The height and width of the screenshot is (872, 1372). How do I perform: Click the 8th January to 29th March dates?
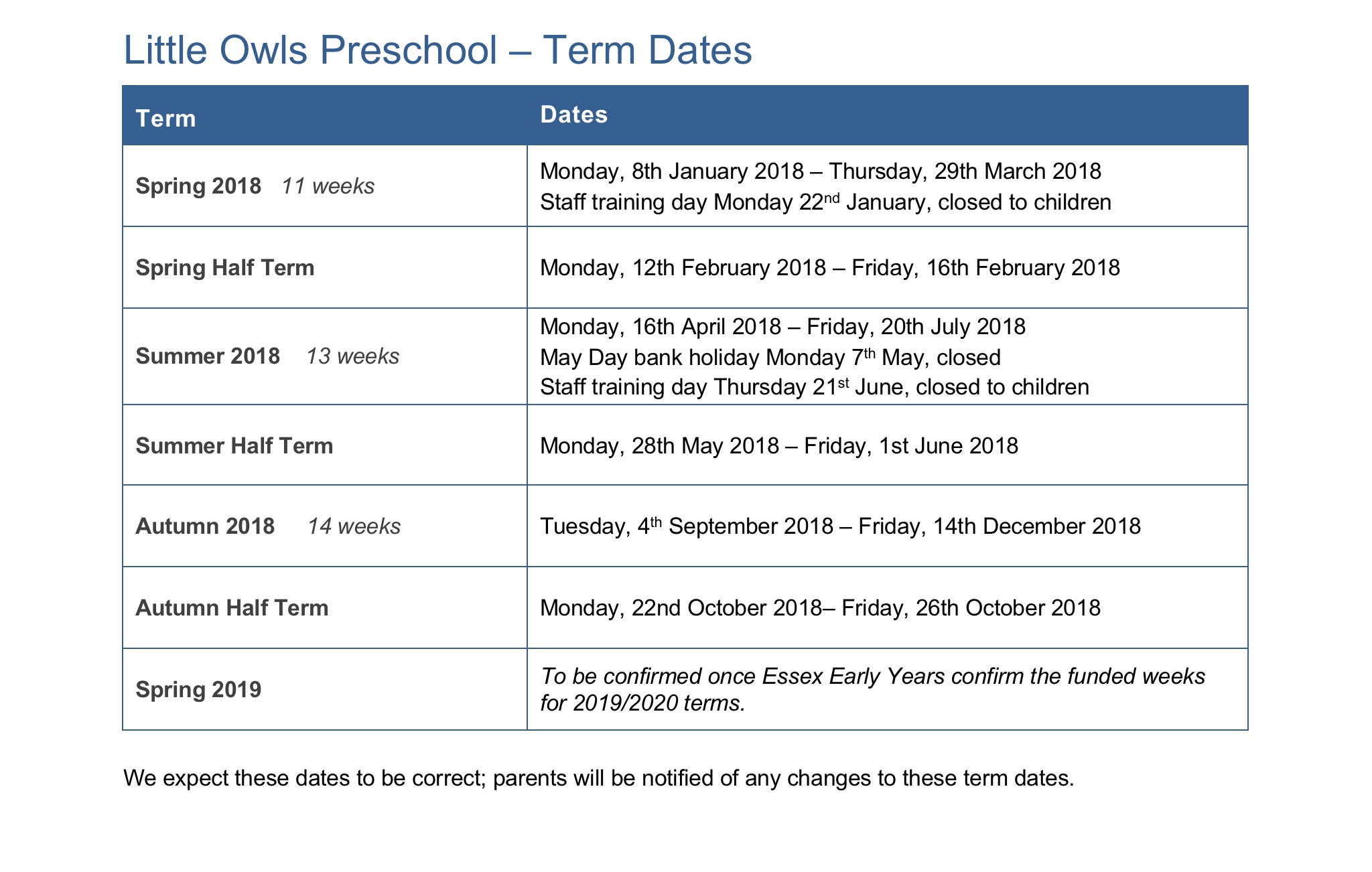click(x=820, y=171)
